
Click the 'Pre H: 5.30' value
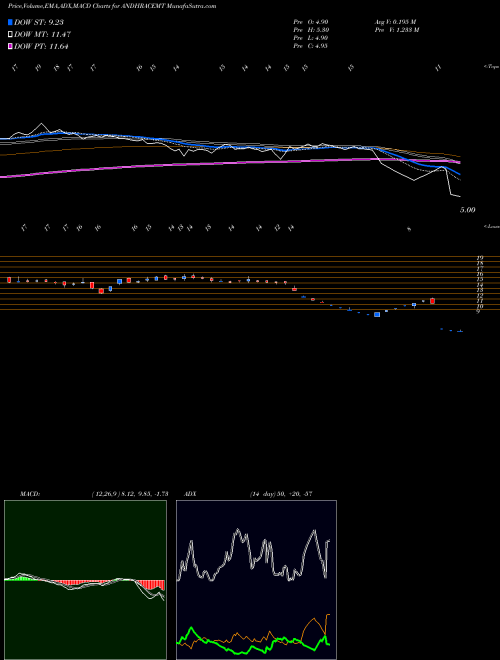(x=311, y=30)
